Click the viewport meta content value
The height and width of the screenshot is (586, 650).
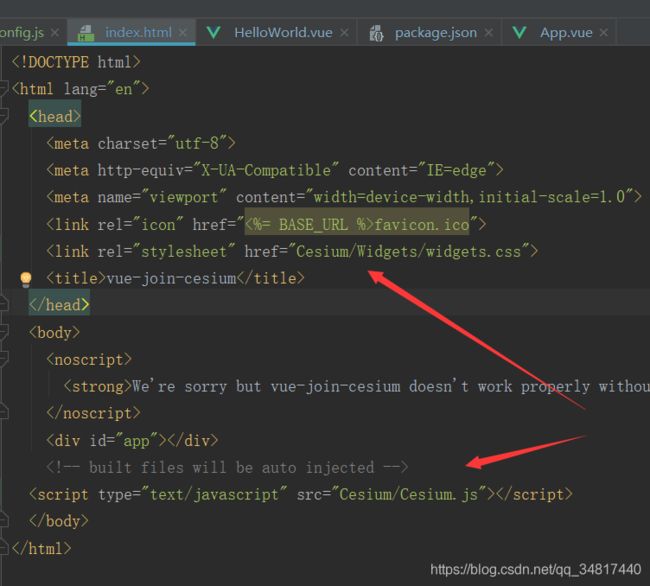tap(469, 197)
